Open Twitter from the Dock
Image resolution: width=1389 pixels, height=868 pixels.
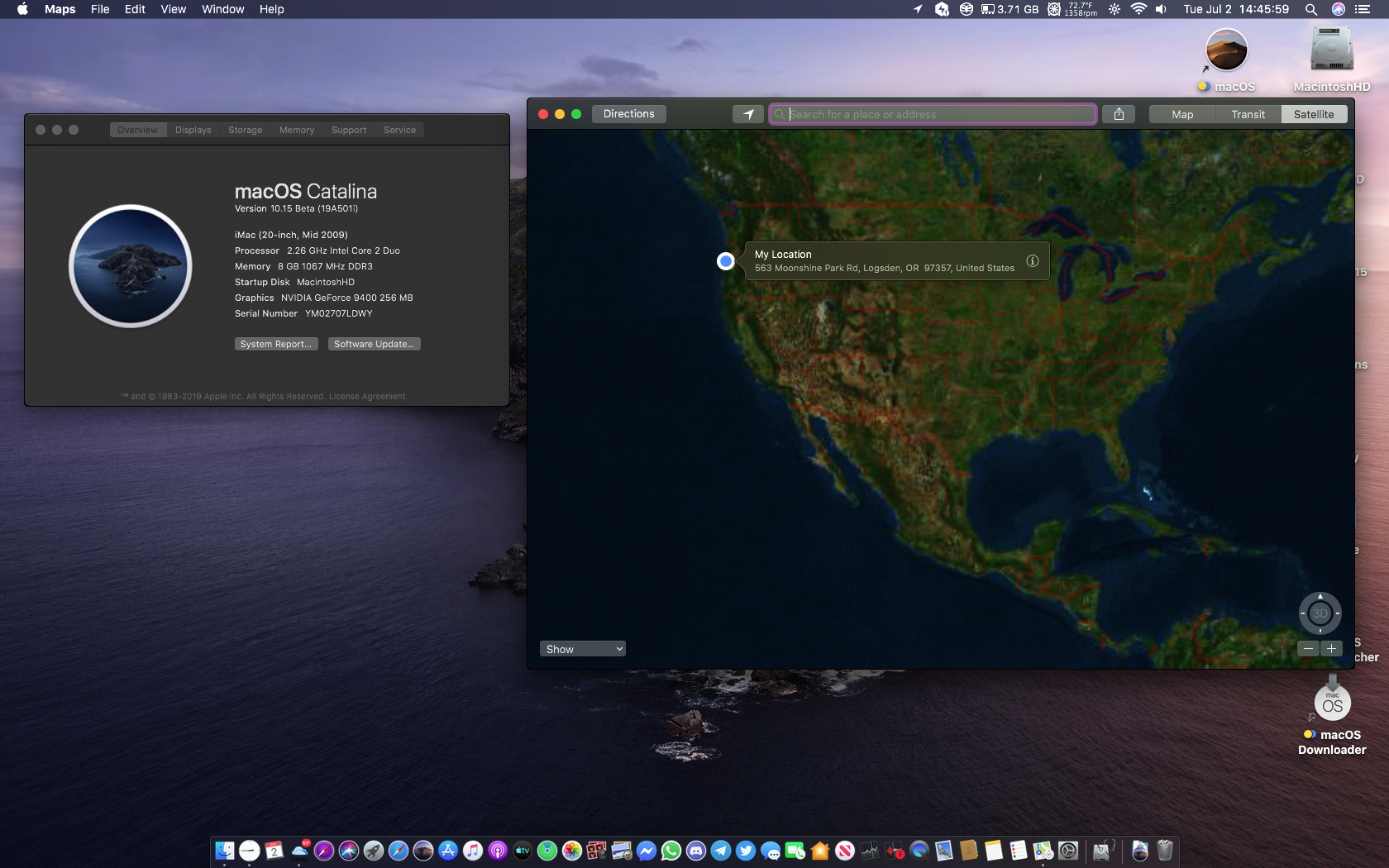click(746, 850)
